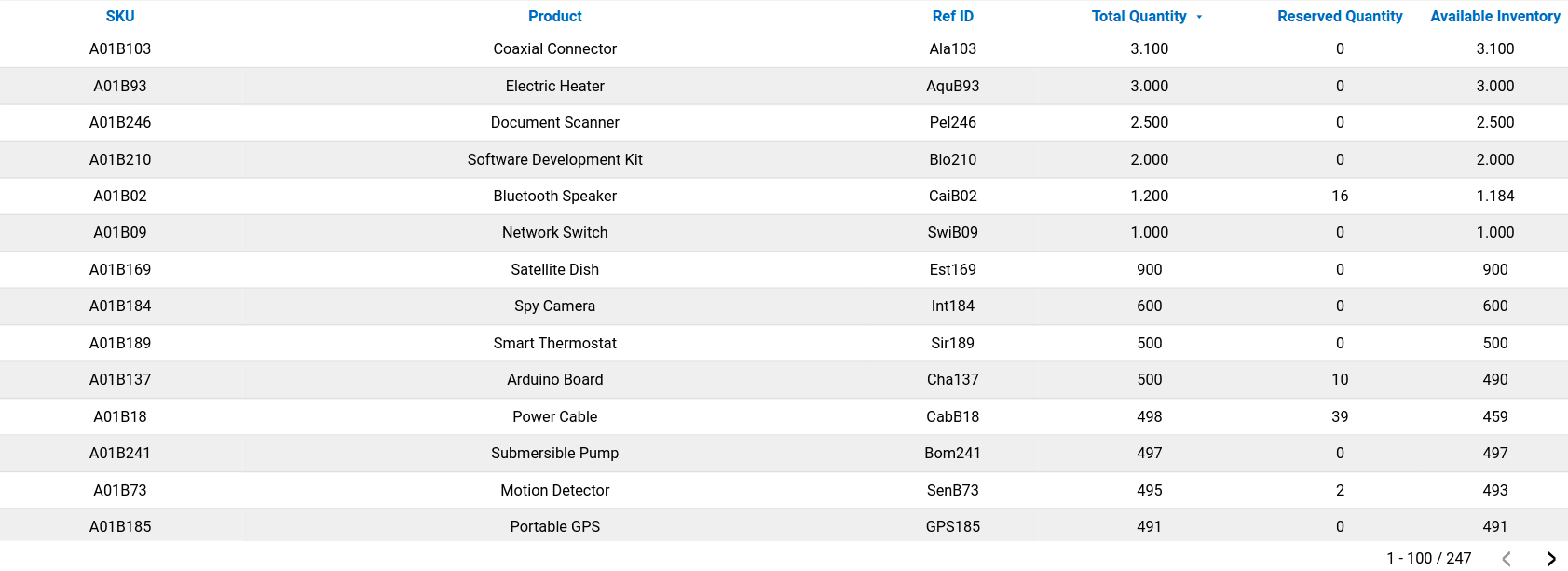1568x571 pixels.
Task: Click the Total Quantity header label
Action: (1139, 16)
